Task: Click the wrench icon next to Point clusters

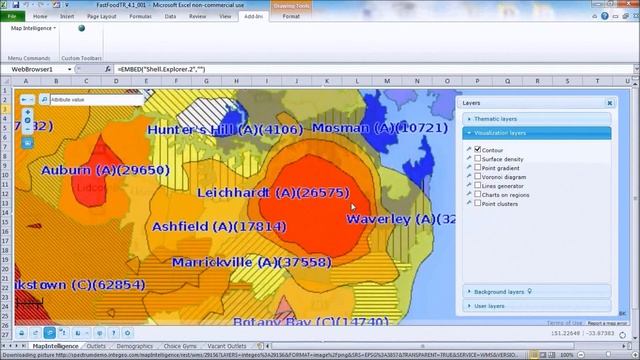Action: pyautogui.click(x=469, y=203)
